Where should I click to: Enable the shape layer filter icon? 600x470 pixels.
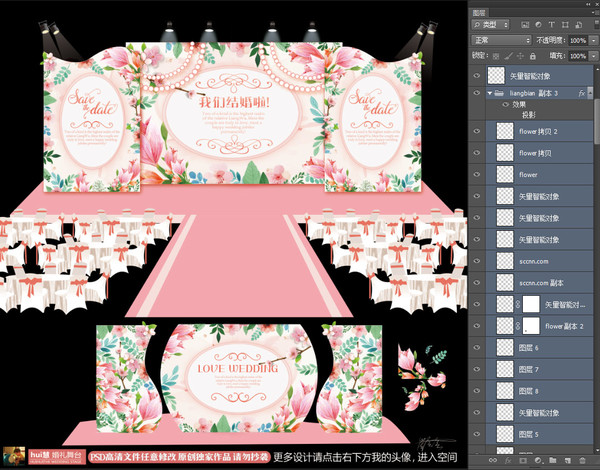point(565,25)
